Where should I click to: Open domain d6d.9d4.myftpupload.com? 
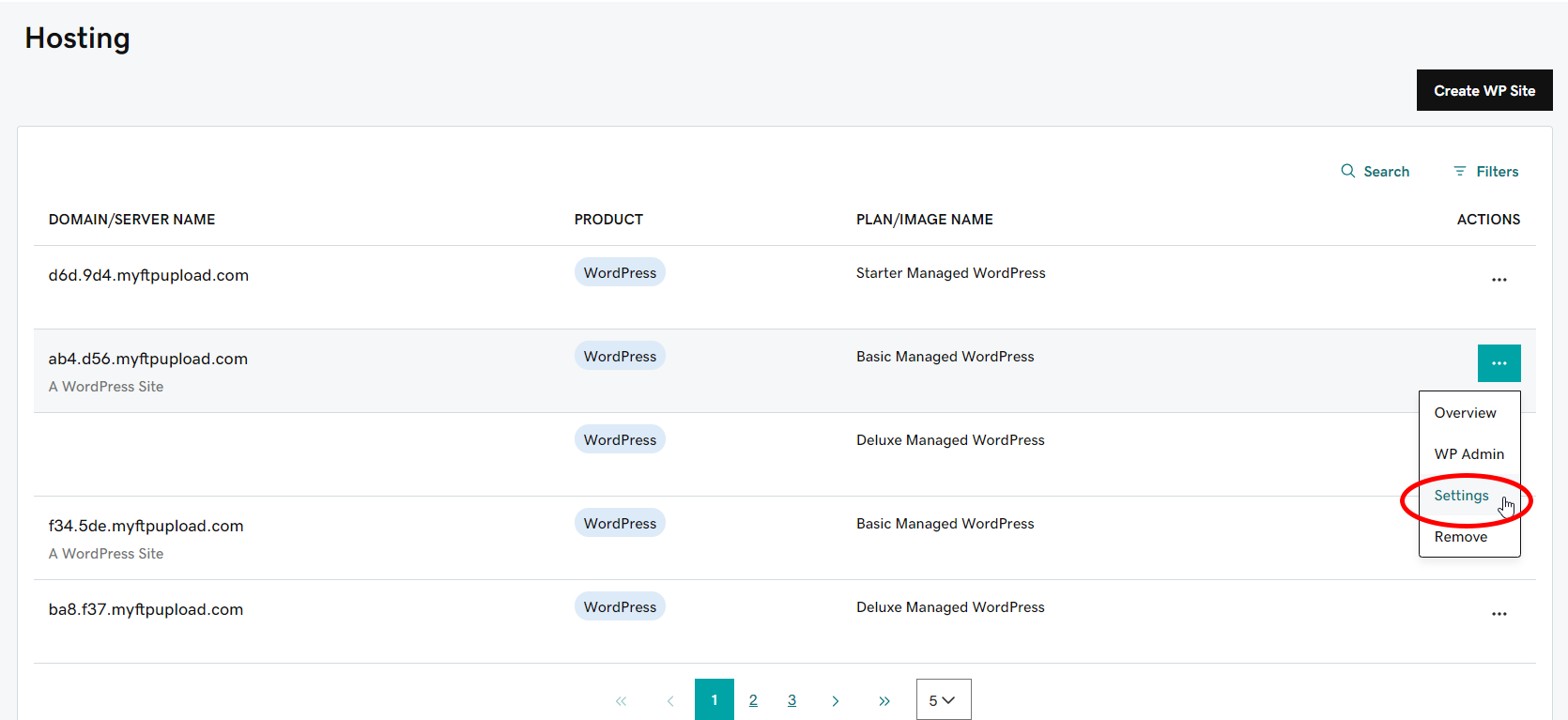click(x=148, y=275)
